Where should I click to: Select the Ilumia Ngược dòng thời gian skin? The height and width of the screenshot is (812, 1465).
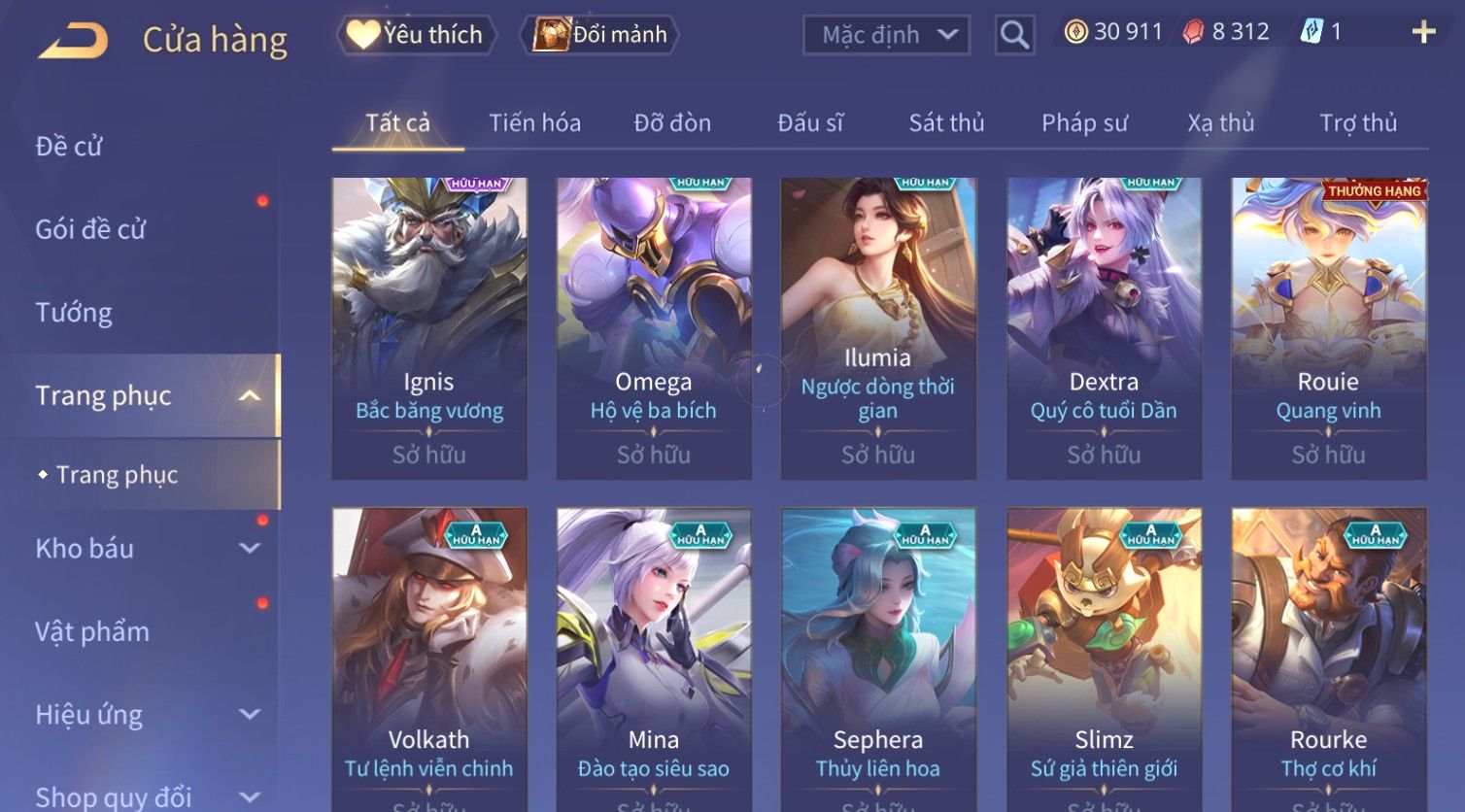878,328
